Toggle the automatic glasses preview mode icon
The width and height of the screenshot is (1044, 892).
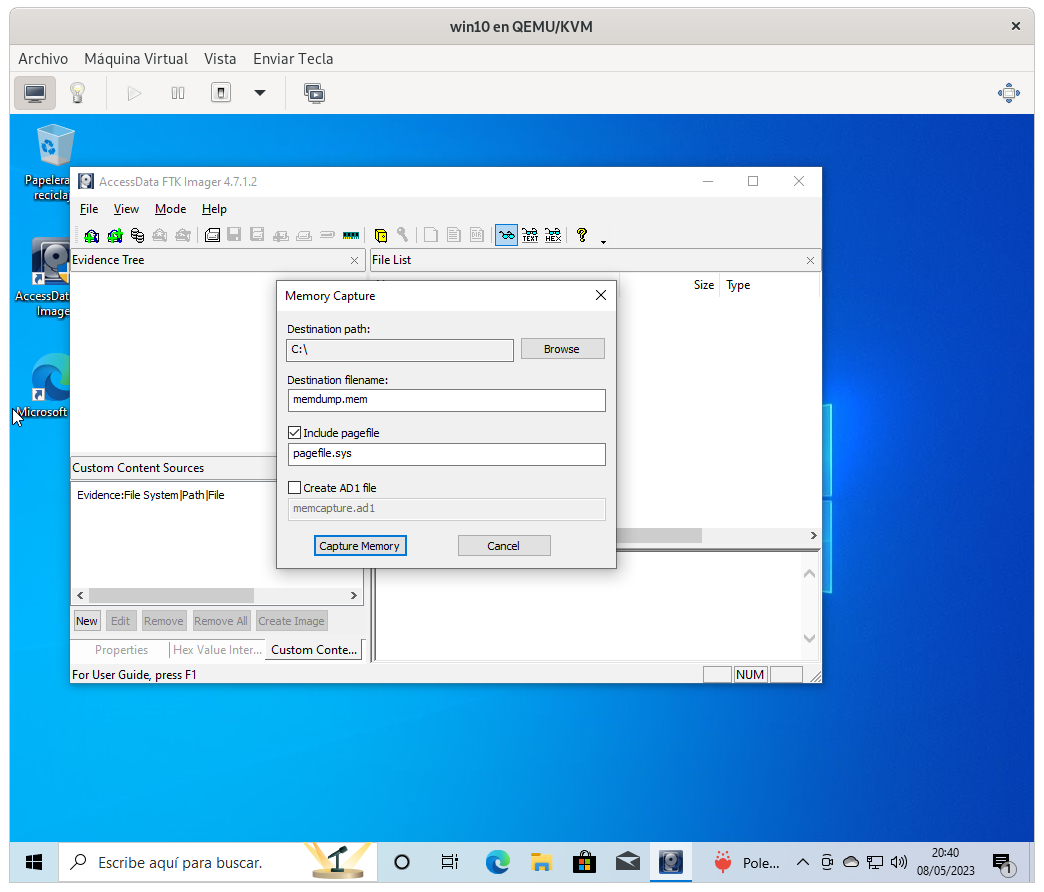click(507, 236)
